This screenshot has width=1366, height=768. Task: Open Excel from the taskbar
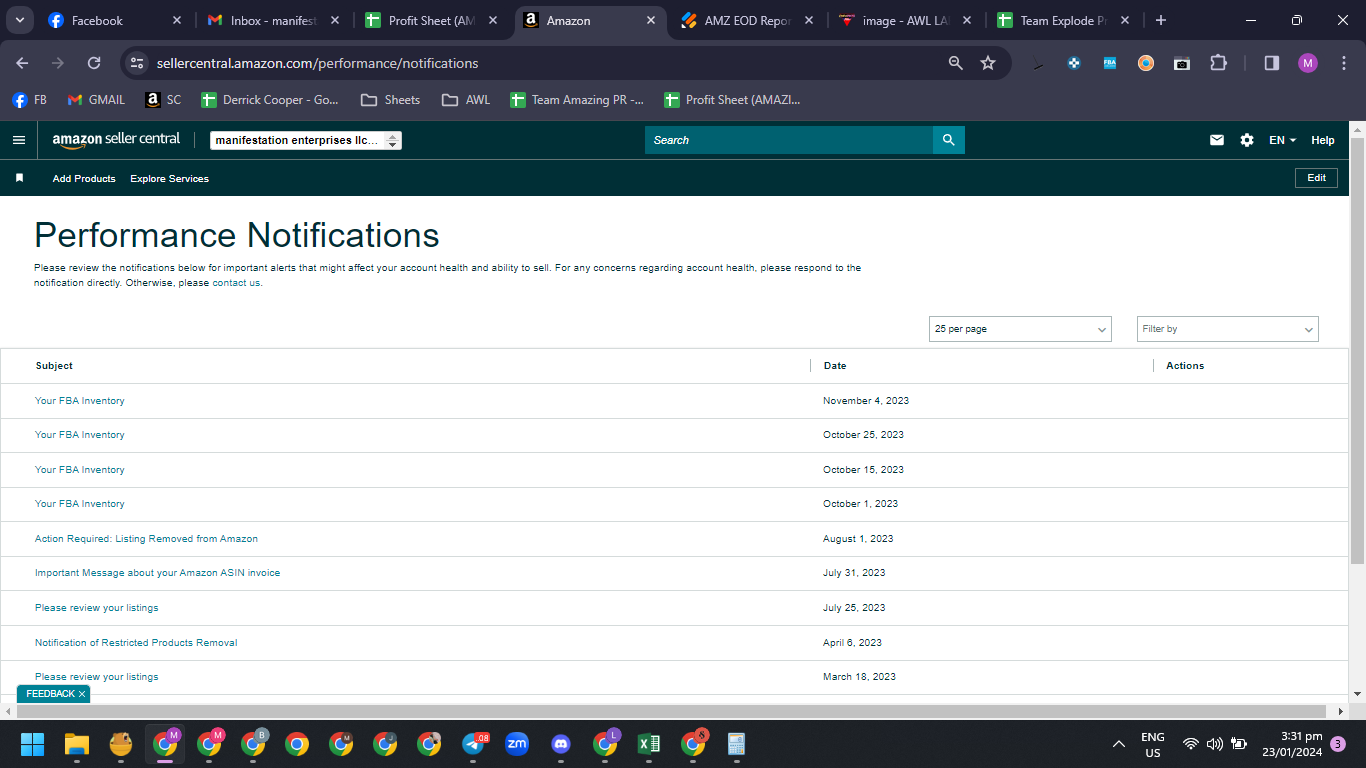649,744
